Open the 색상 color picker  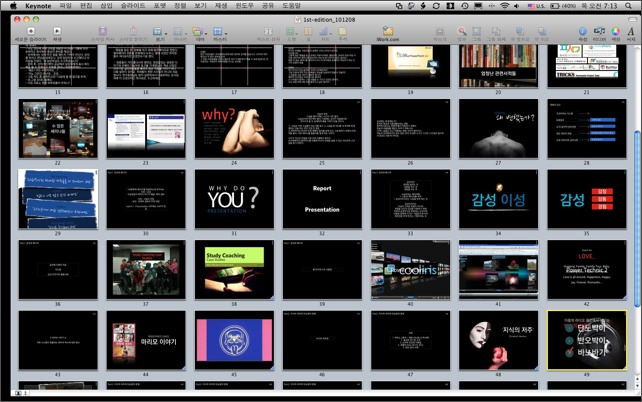[x=615, y=34]
